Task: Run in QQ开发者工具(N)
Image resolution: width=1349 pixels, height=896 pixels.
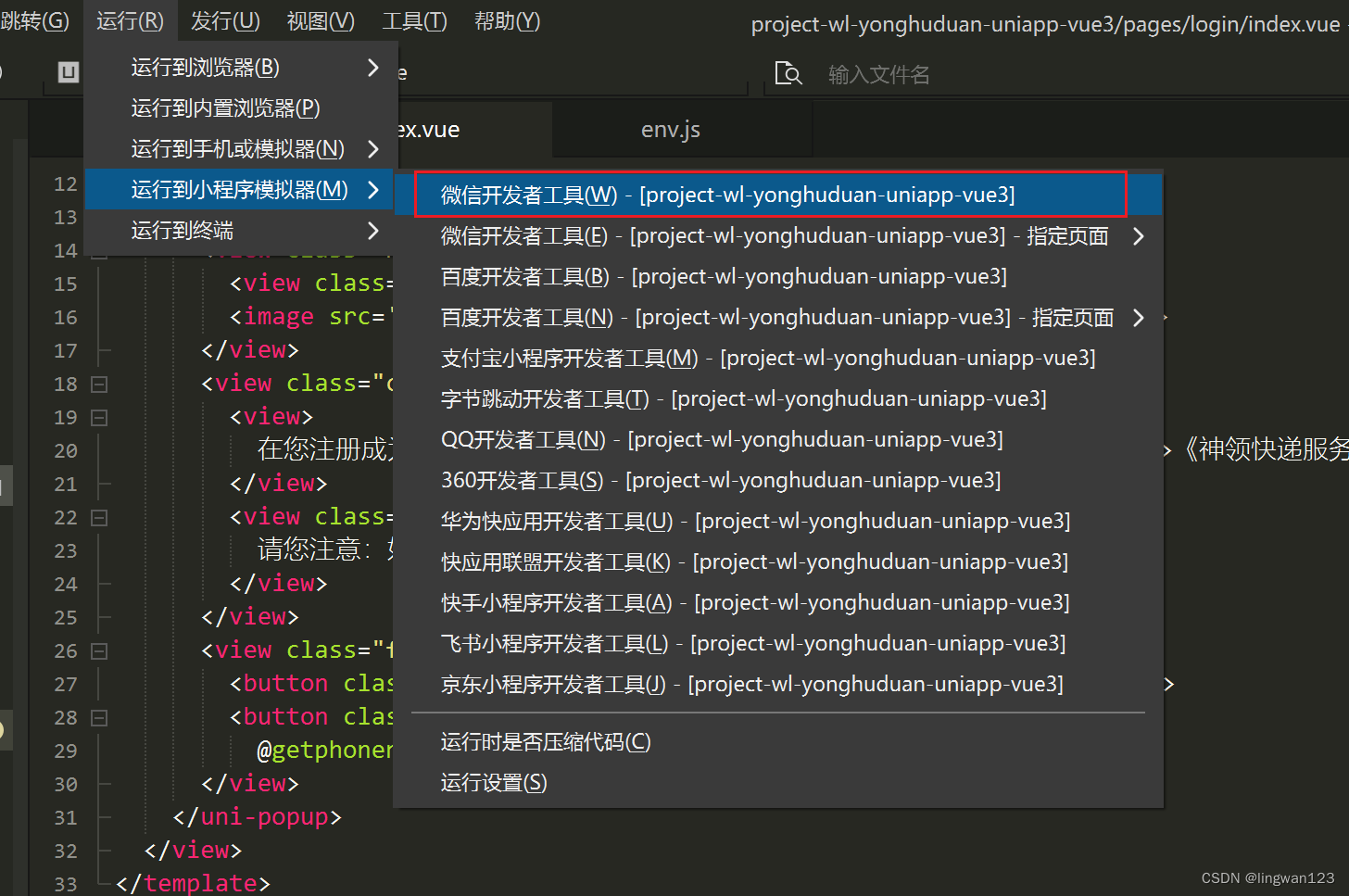Action: coord(778,440)
